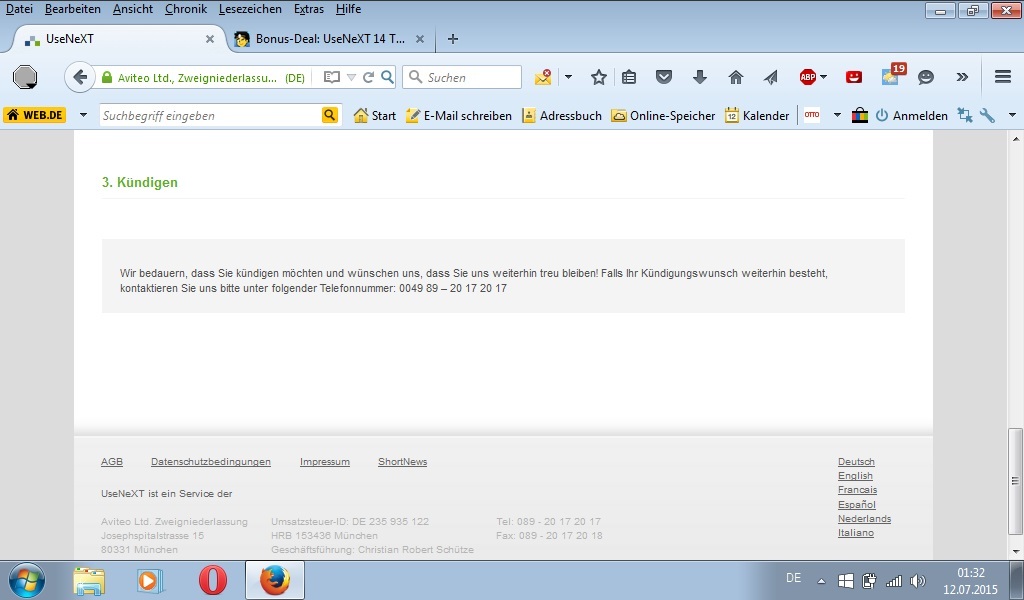Click E-Mail schreiben

(x=458, y=116)
